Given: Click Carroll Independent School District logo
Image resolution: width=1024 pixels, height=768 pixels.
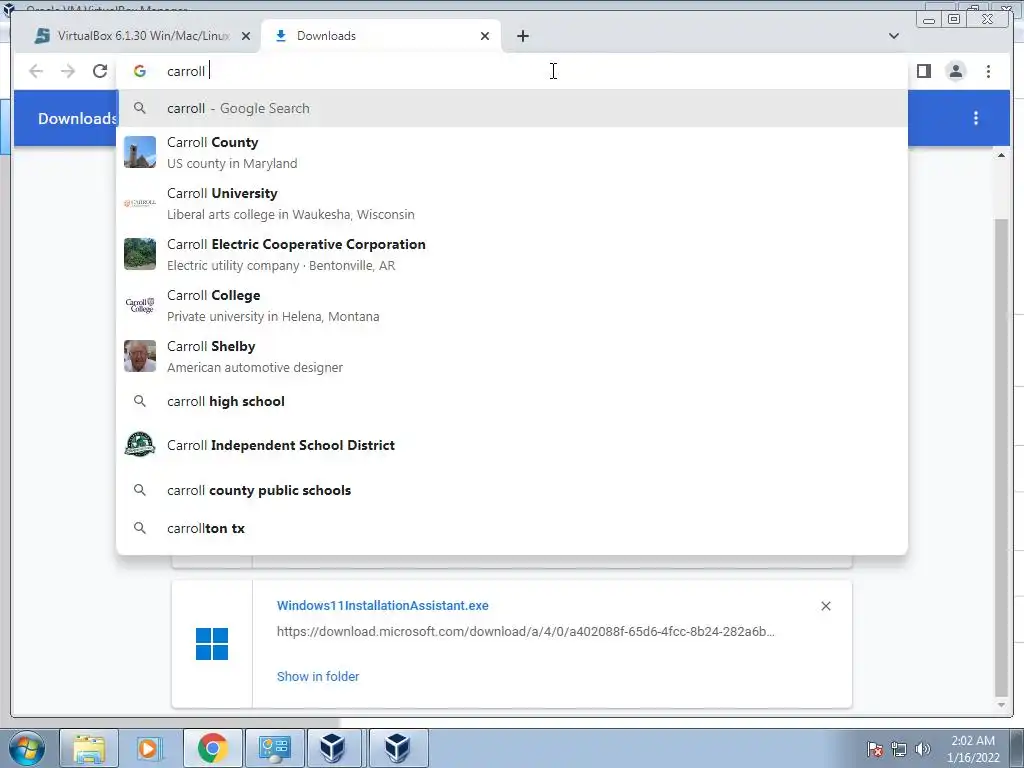Looking at the screenshot, I should pyautogui.click(x=140, y=445).
